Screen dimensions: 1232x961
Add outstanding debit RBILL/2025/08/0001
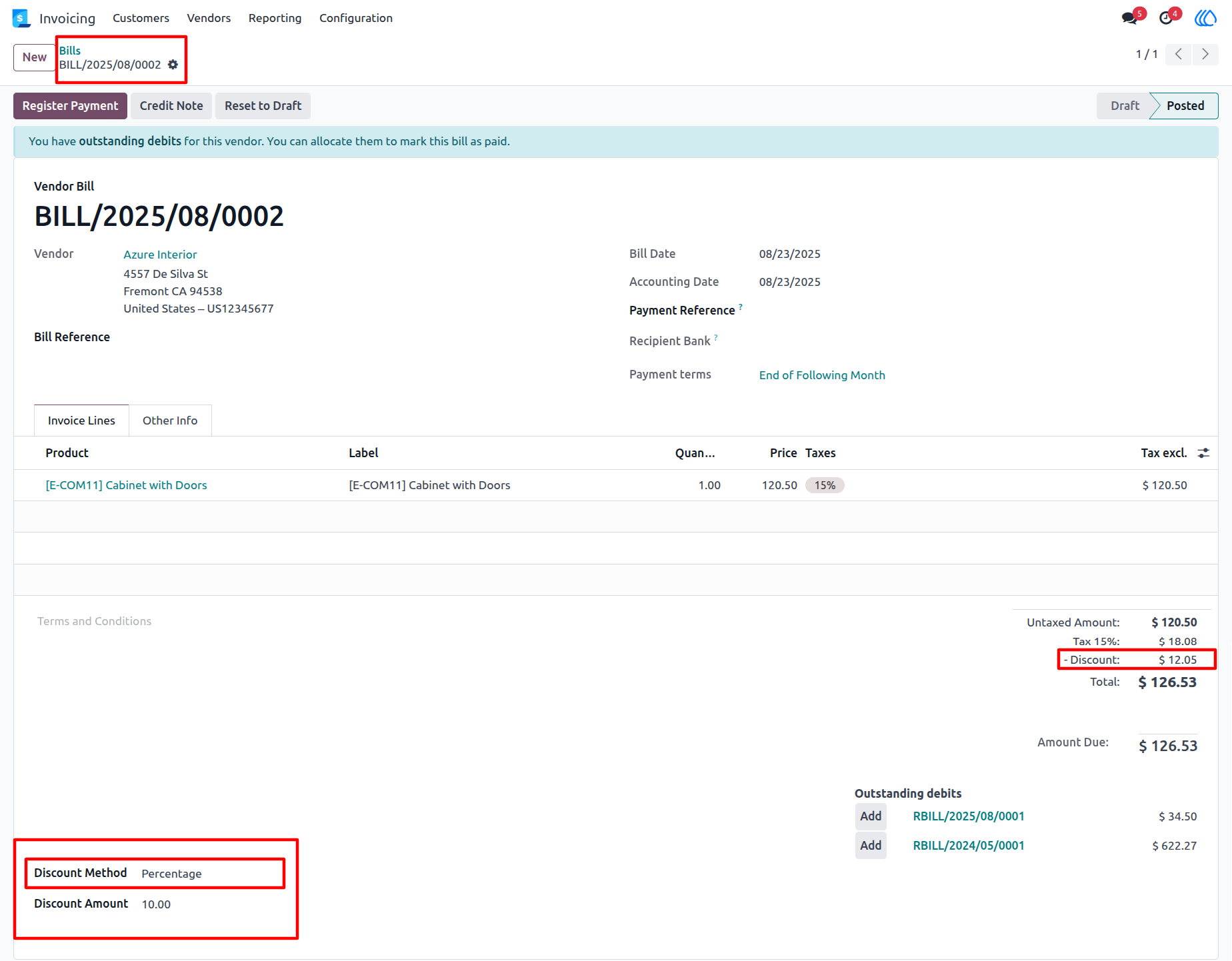871,816
